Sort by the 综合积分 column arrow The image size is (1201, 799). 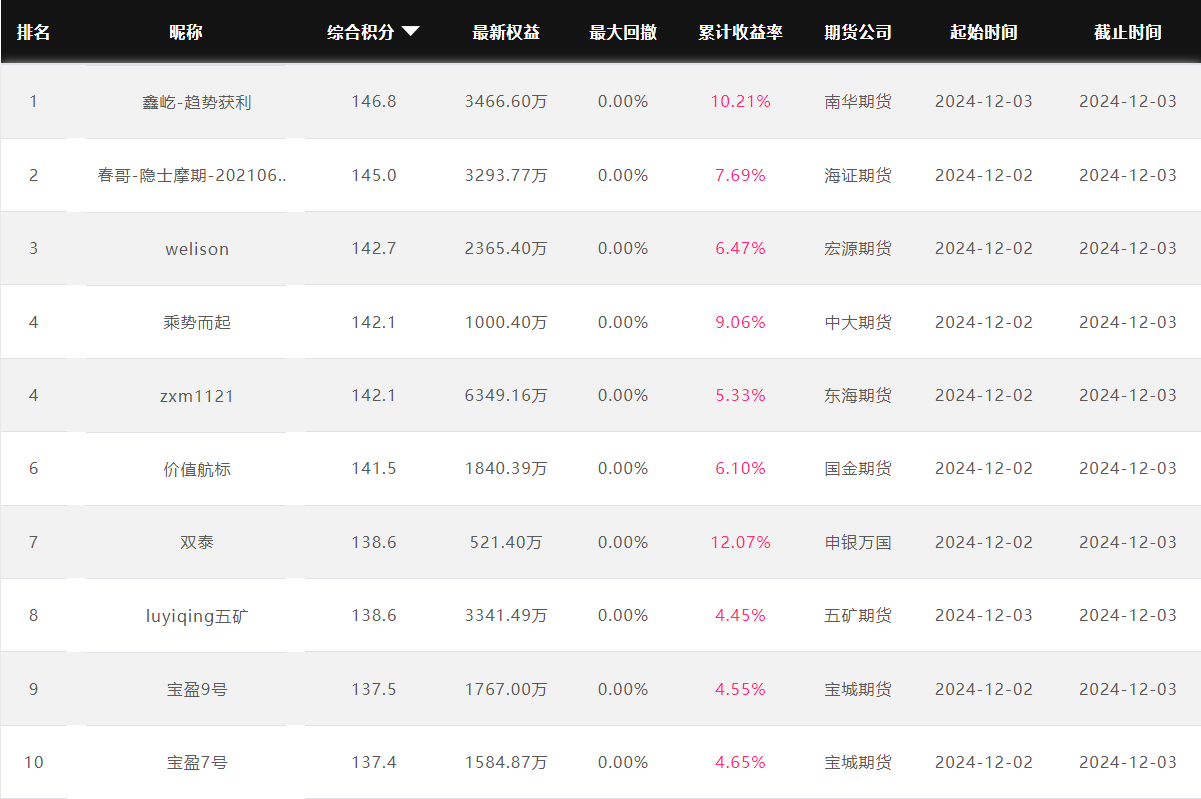[x=410, y=32]
